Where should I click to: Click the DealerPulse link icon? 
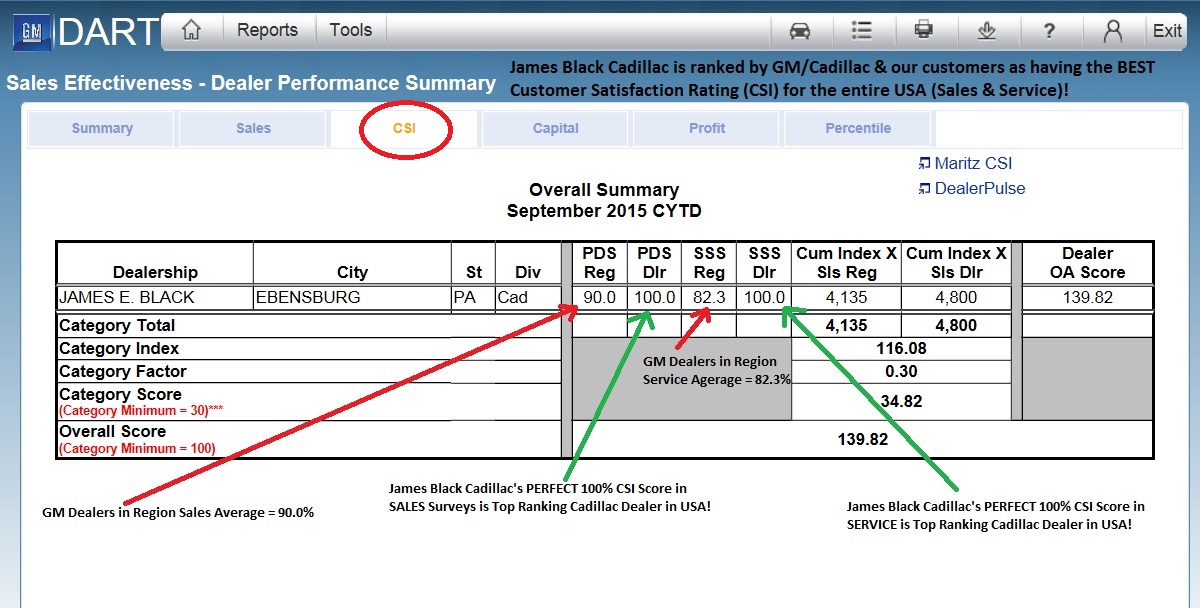tap(924, 188)
